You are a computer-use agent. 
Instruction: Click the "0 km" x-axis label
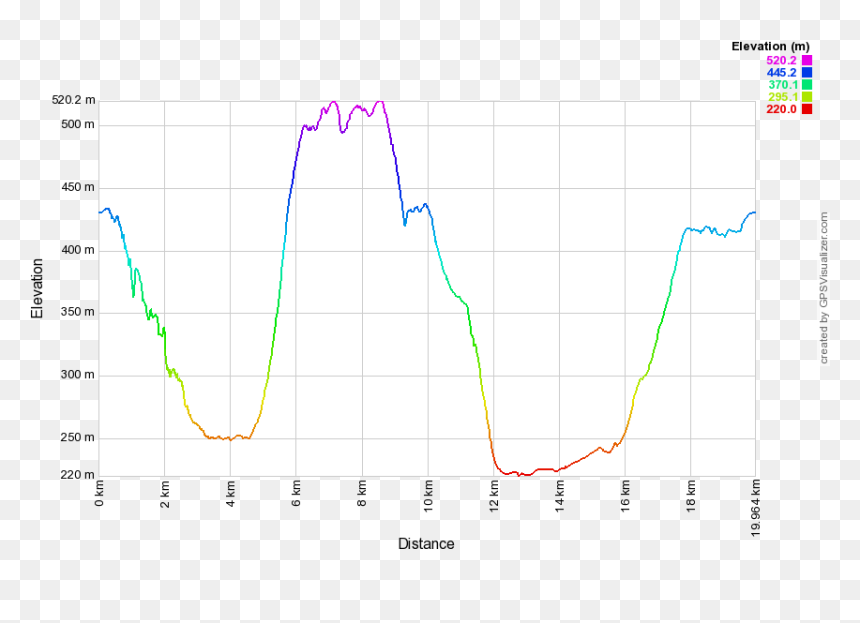(x=99, y=494)
